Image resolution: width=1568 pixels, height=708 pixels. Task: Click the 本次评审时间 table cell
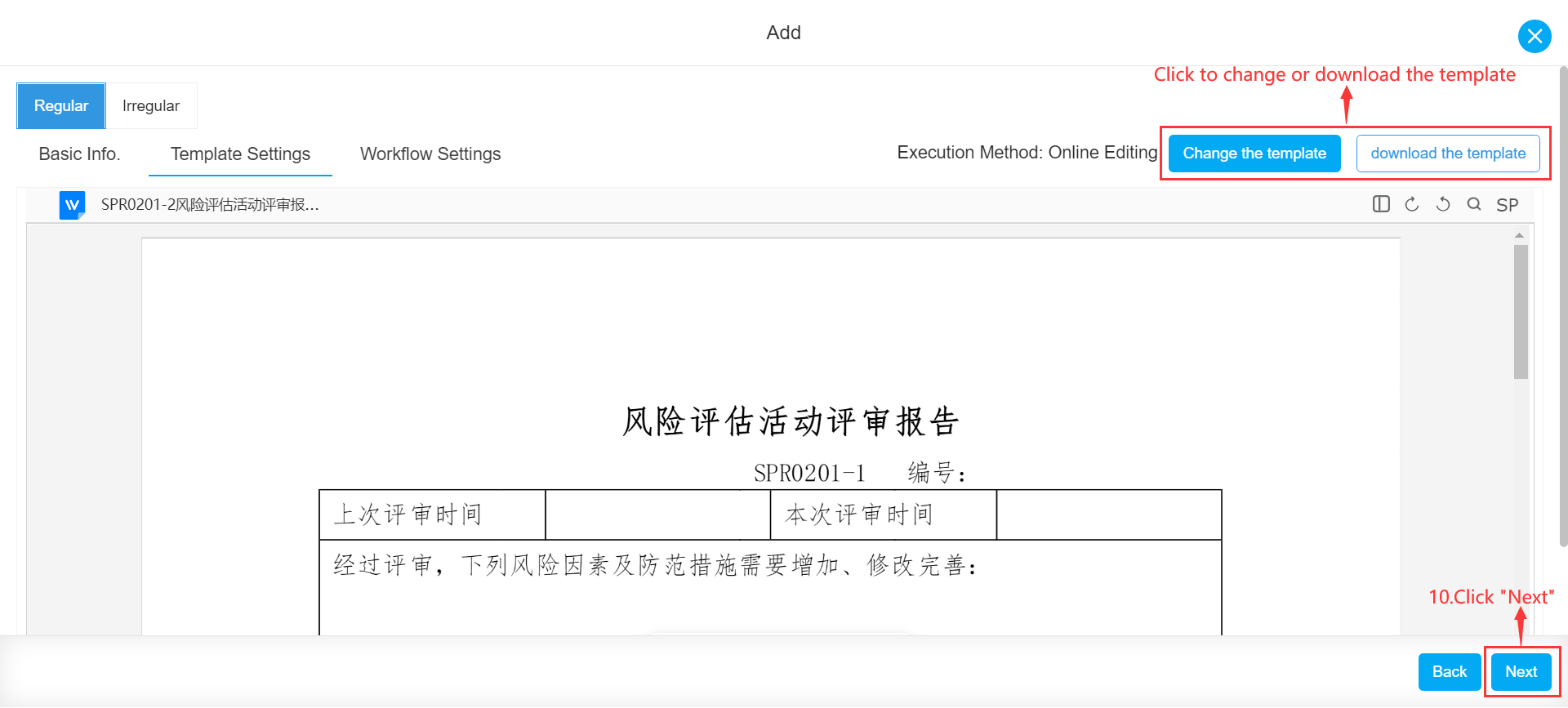click(884, 514)
